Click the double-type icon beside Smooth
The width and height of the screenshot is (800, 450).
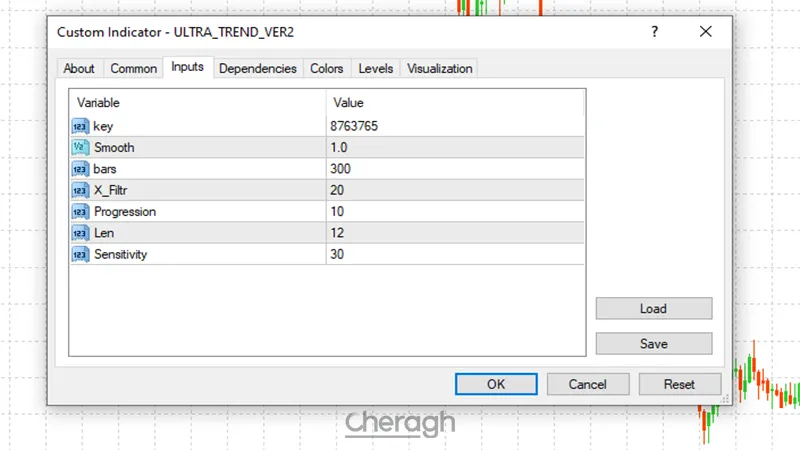pyautogui.click(x=80, y=148)
